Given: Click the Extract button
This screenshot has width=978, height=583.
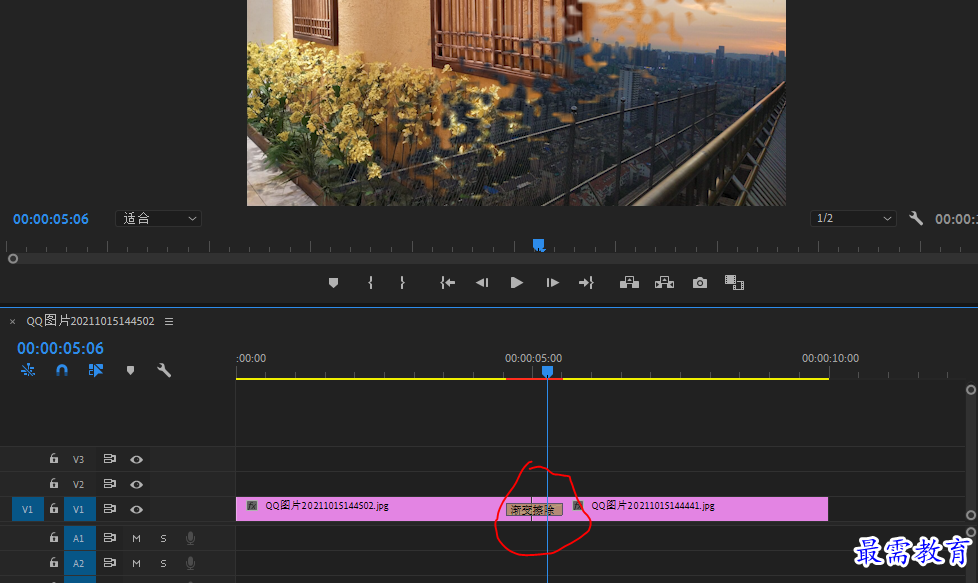Looking at the screenshot, I should coord(664,283).
